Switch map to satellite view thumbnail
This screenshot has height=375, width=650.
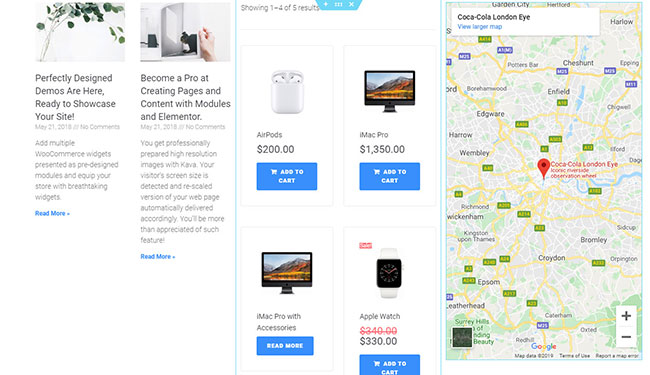tap(462, 337)
